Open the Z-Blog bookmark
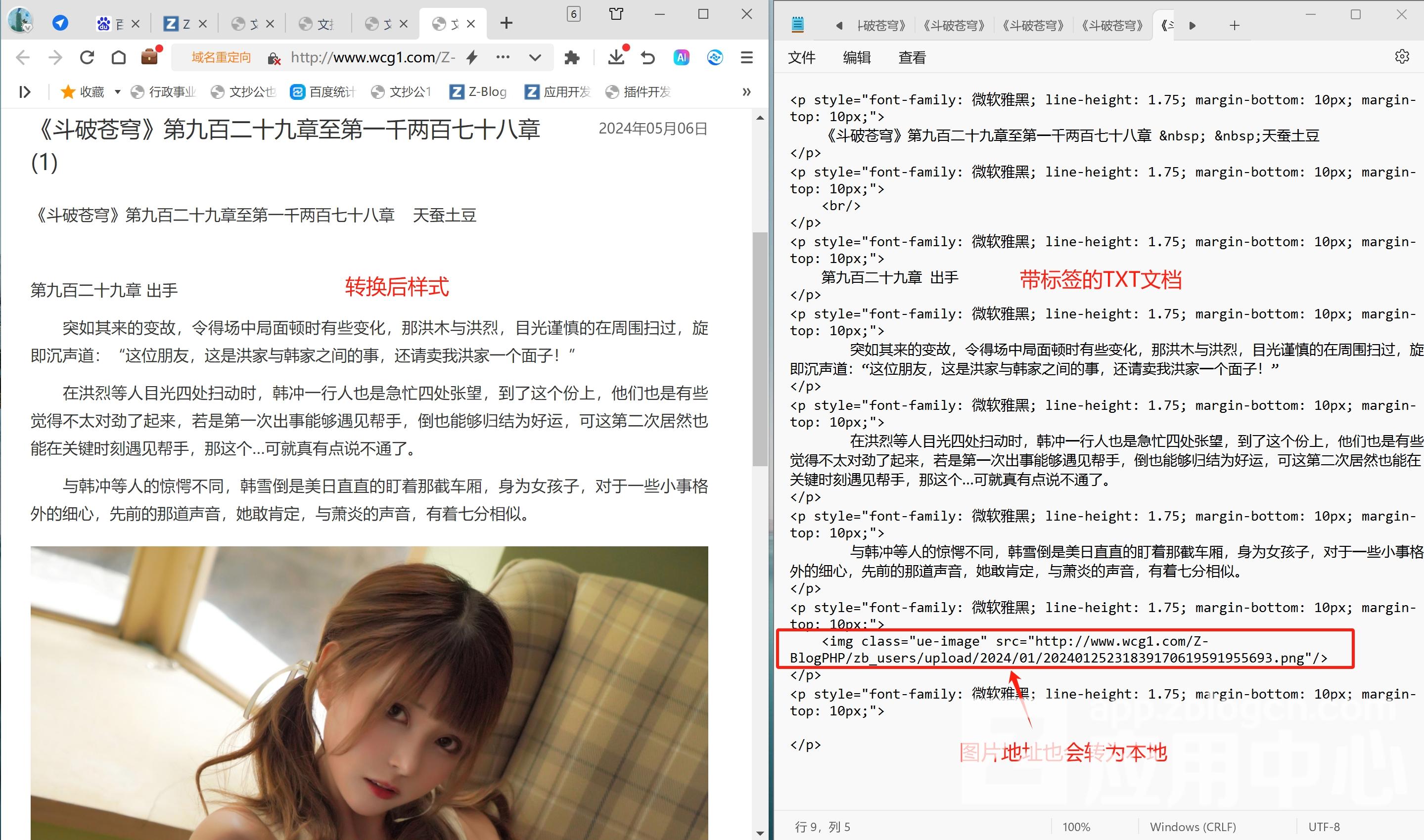Image resolution: width=1424 pixels, height=840 pixels. point(478,91)
